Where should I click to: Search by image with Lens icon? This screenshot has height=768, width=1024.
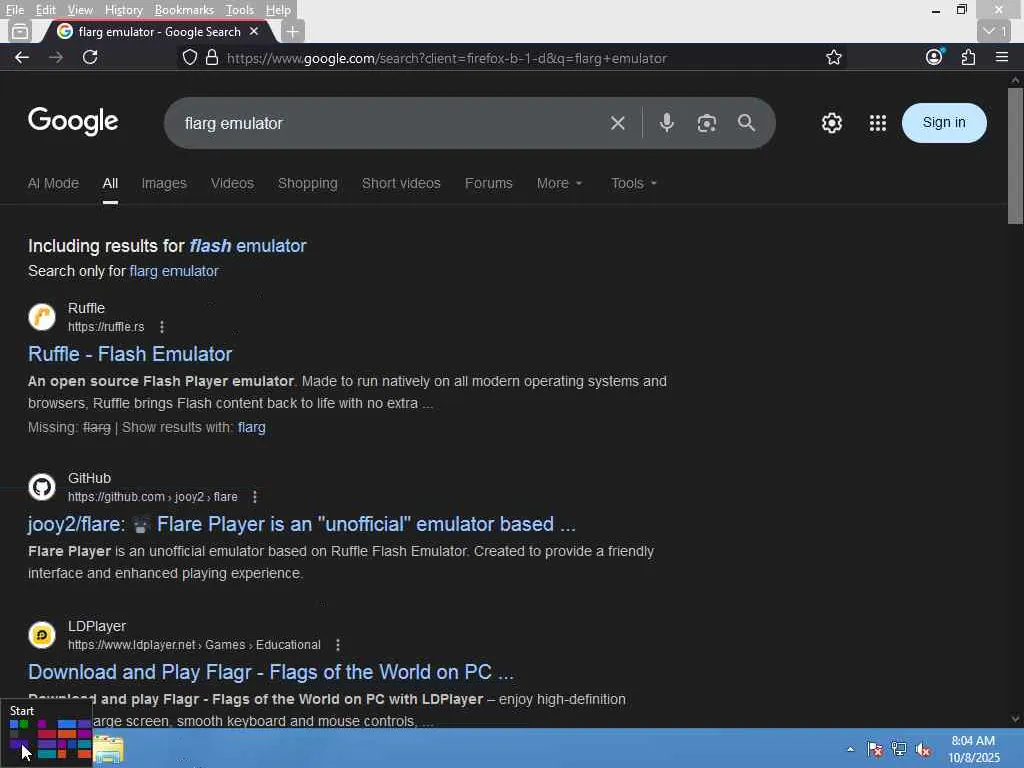tap(707, 123)
